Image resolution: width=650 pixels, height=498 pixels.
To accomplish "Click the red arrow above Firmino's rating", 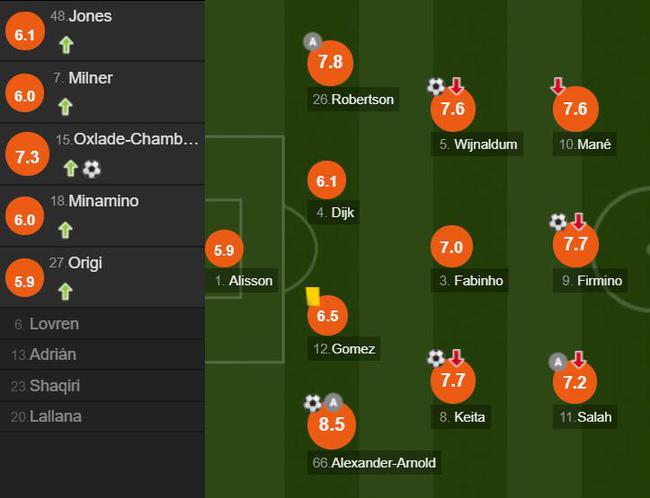I will (x=578, y=222).
